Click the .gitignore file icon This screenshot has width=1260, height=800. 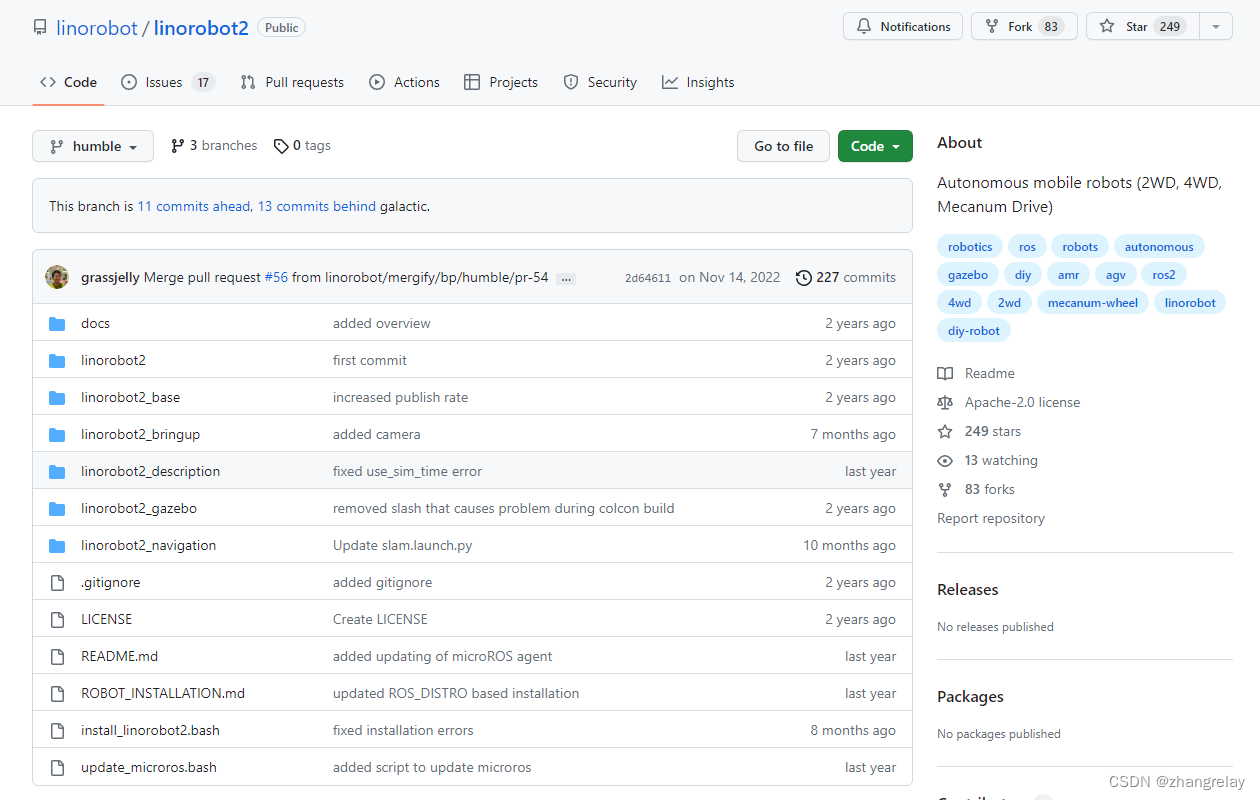point(57,582)
